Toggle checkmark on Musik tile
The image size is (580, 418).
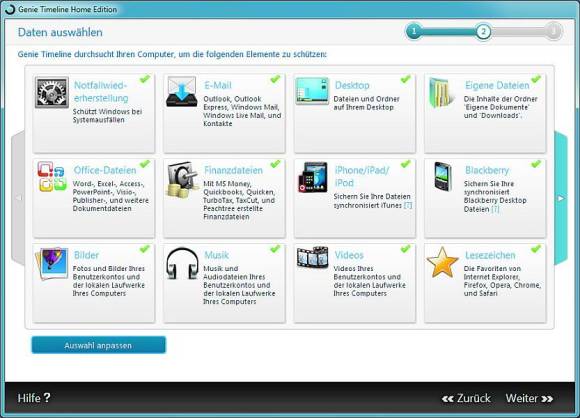(275, 249)
